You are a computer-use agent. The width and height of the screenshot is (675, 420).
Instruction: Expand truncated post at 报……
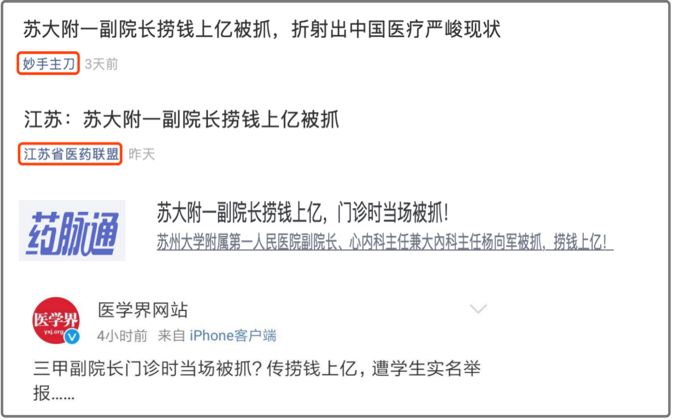(54, 393)
